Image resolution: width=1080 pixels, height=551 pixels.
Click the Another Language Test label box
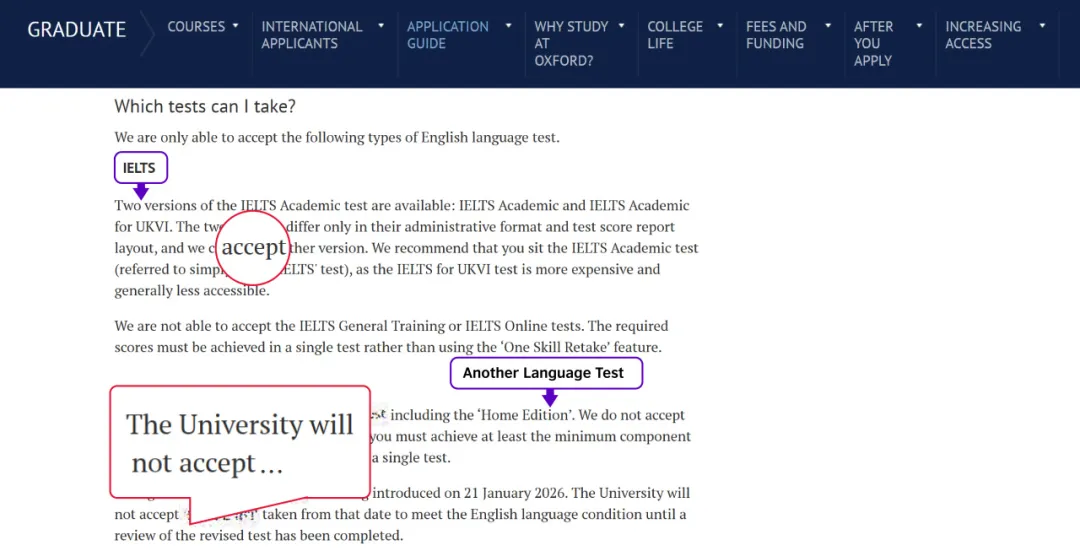[543, 373]
